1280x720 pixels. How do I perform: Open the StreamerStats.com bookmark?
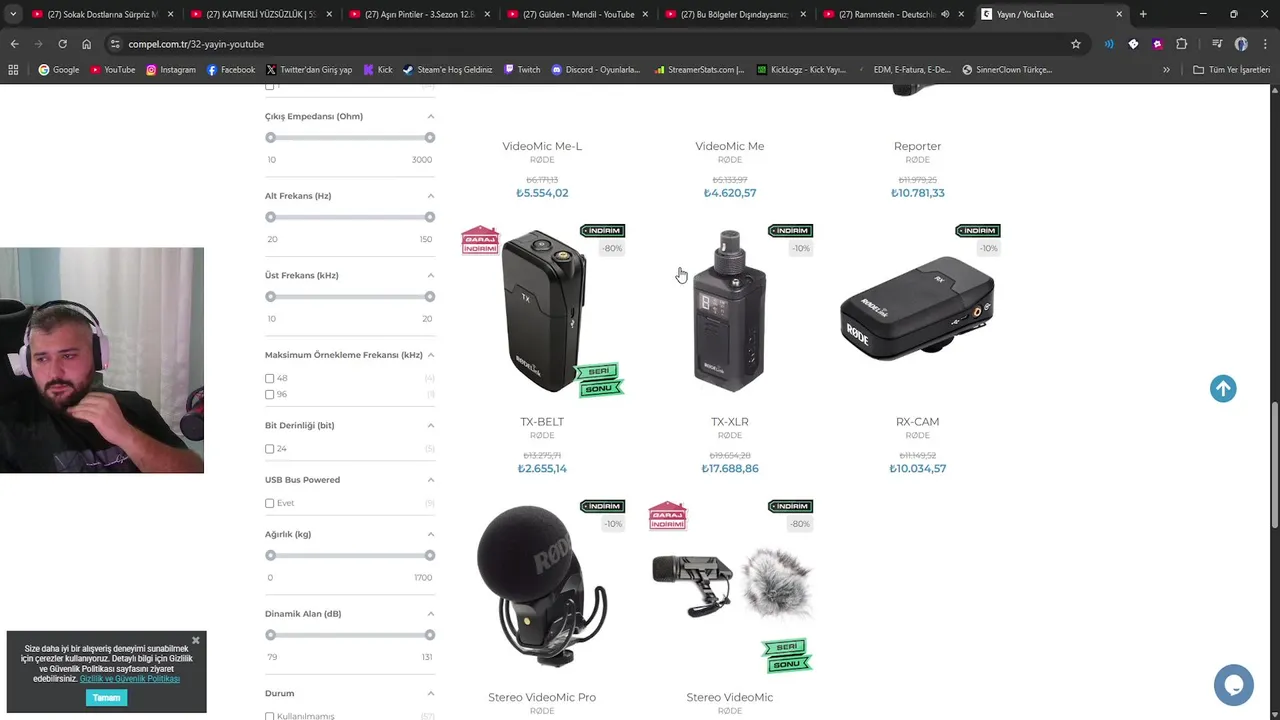coord(699,70)
